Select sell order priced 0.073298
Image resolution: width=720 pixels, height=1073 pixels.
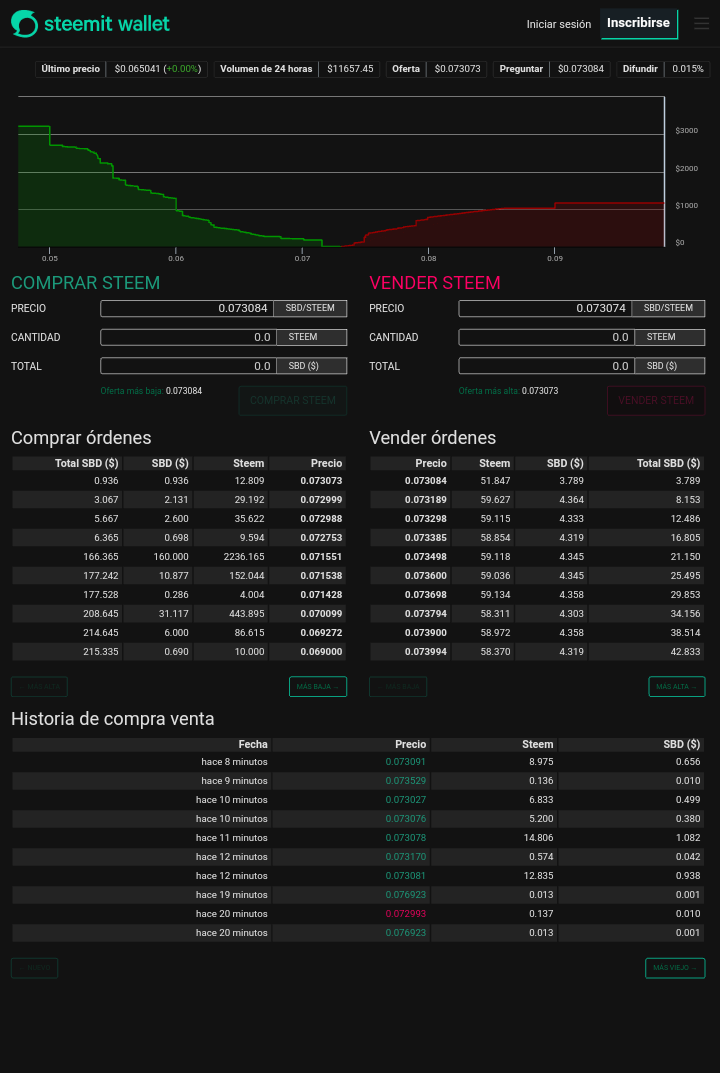(537, 519)
